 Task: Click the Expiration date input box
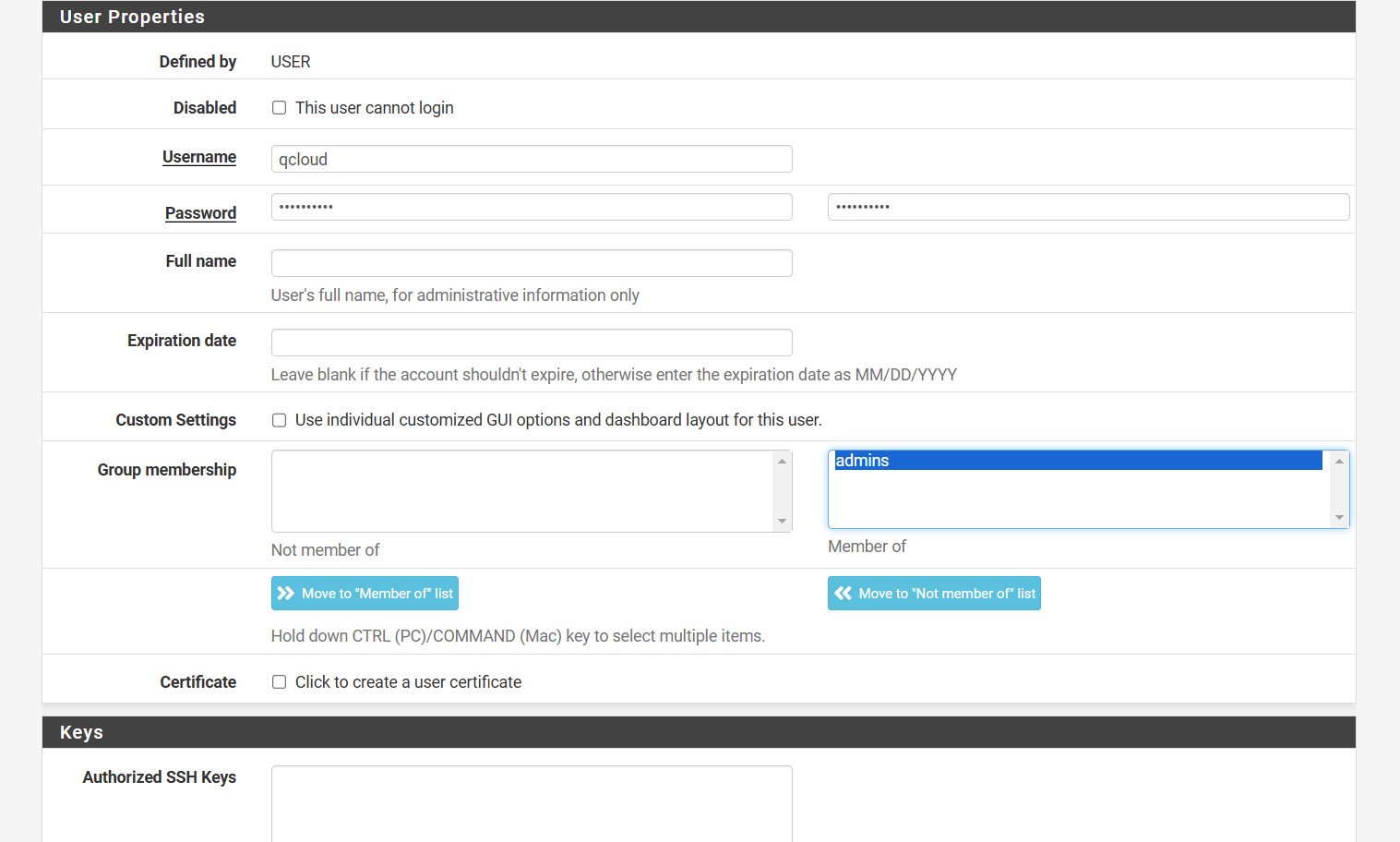pyautogui.click(x=532, y=343)
